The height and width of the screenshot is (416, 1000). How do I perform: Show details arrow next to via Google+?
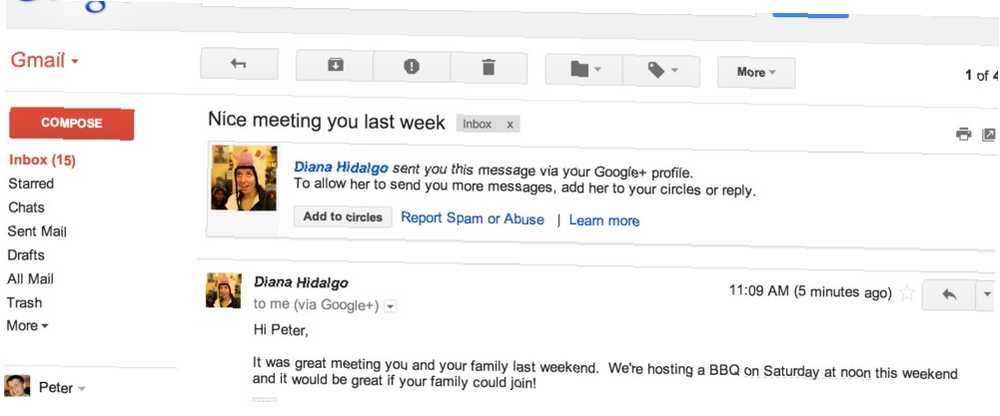coord(390,307)
